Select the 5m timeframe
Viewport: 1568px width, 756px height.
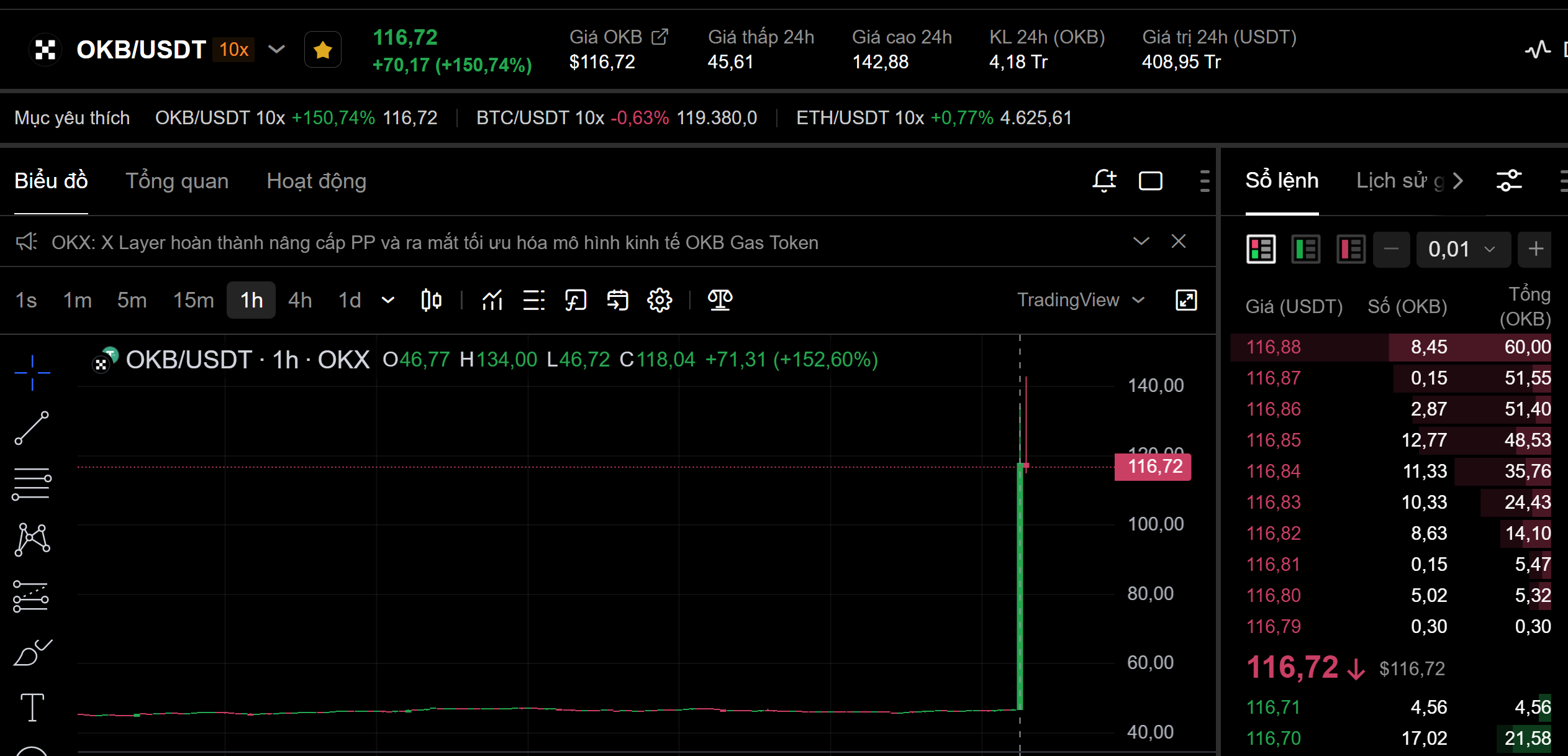(132, 300)
